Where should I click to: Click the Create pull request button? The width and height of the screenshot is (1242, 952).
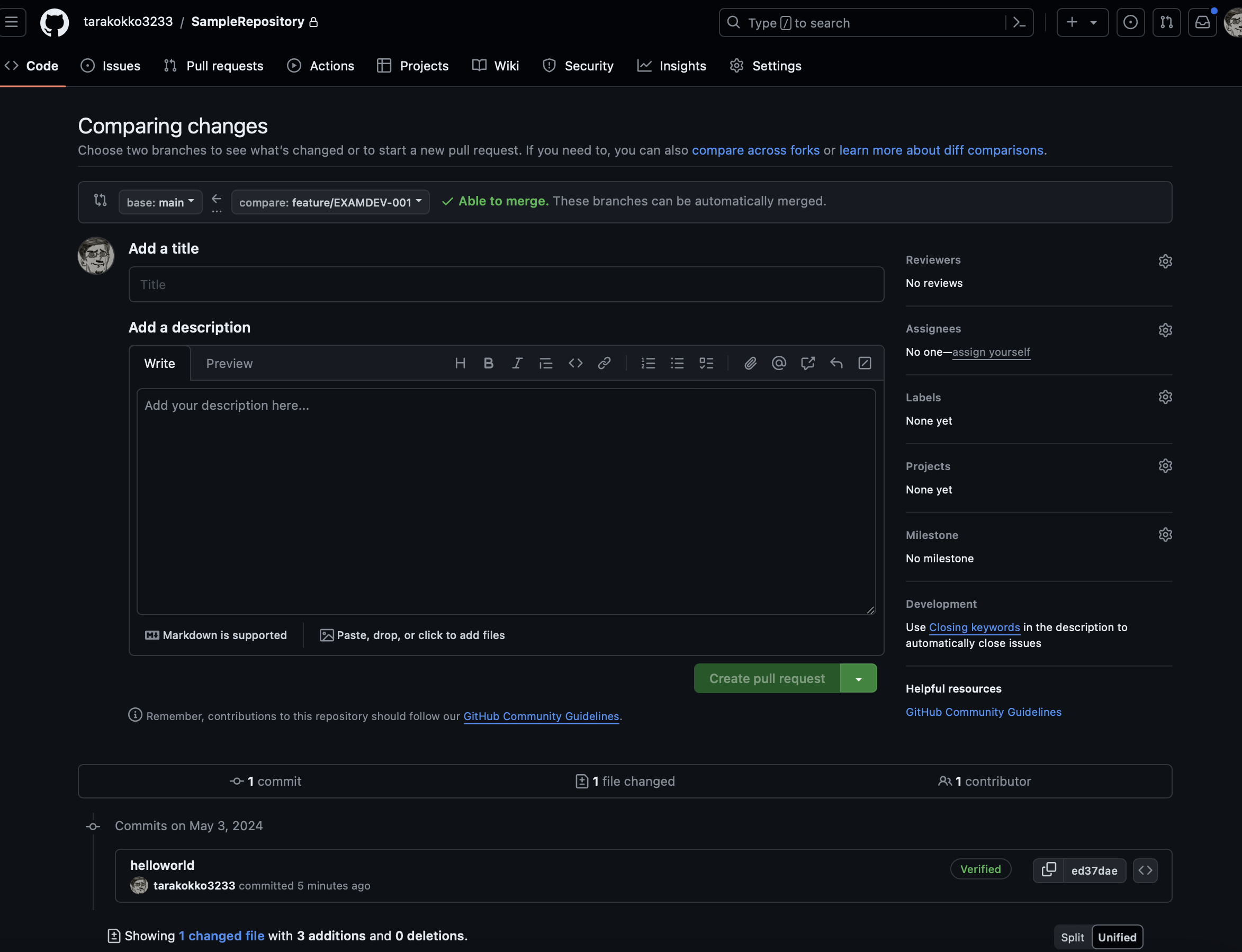coord(767,678)
